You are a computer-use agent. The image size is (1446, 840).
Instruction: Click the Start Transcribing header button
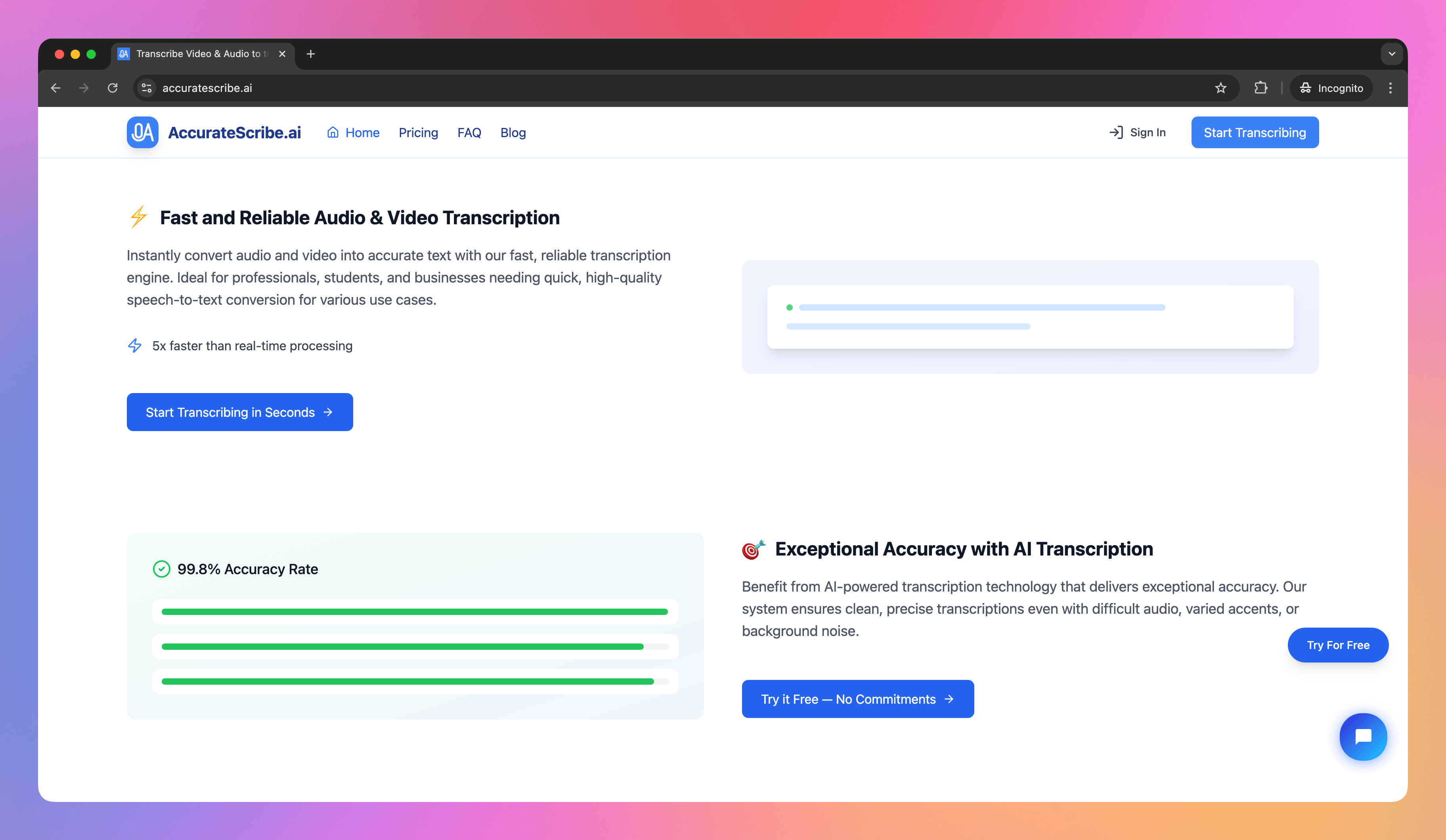click(x=1255, y=133)
